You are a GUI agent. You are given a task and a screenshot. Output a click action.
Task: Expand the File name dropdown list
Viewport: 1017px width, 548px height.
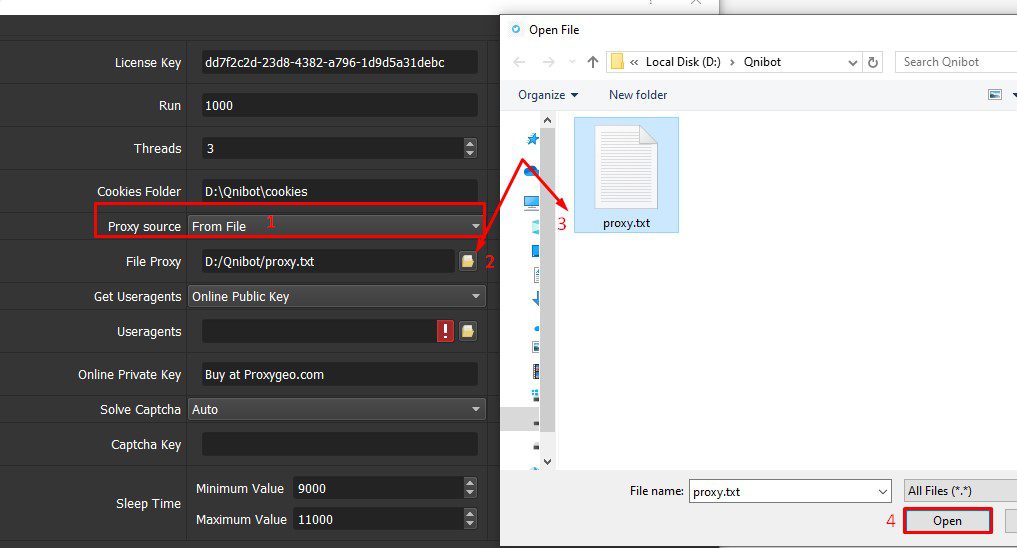[882, 491]
